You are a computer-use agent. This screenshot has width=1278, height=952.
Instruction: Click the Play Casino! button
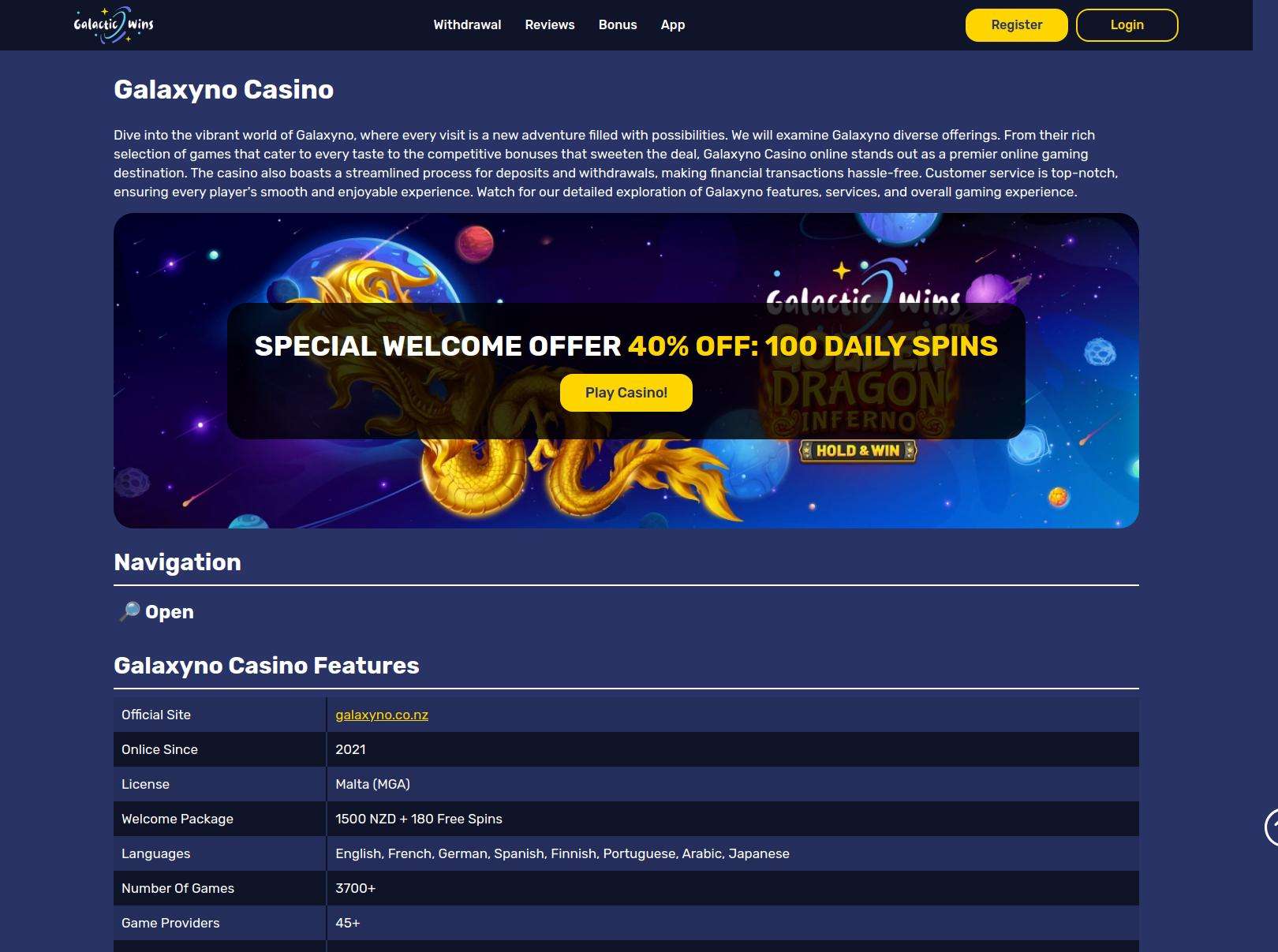tap(626, 392)
